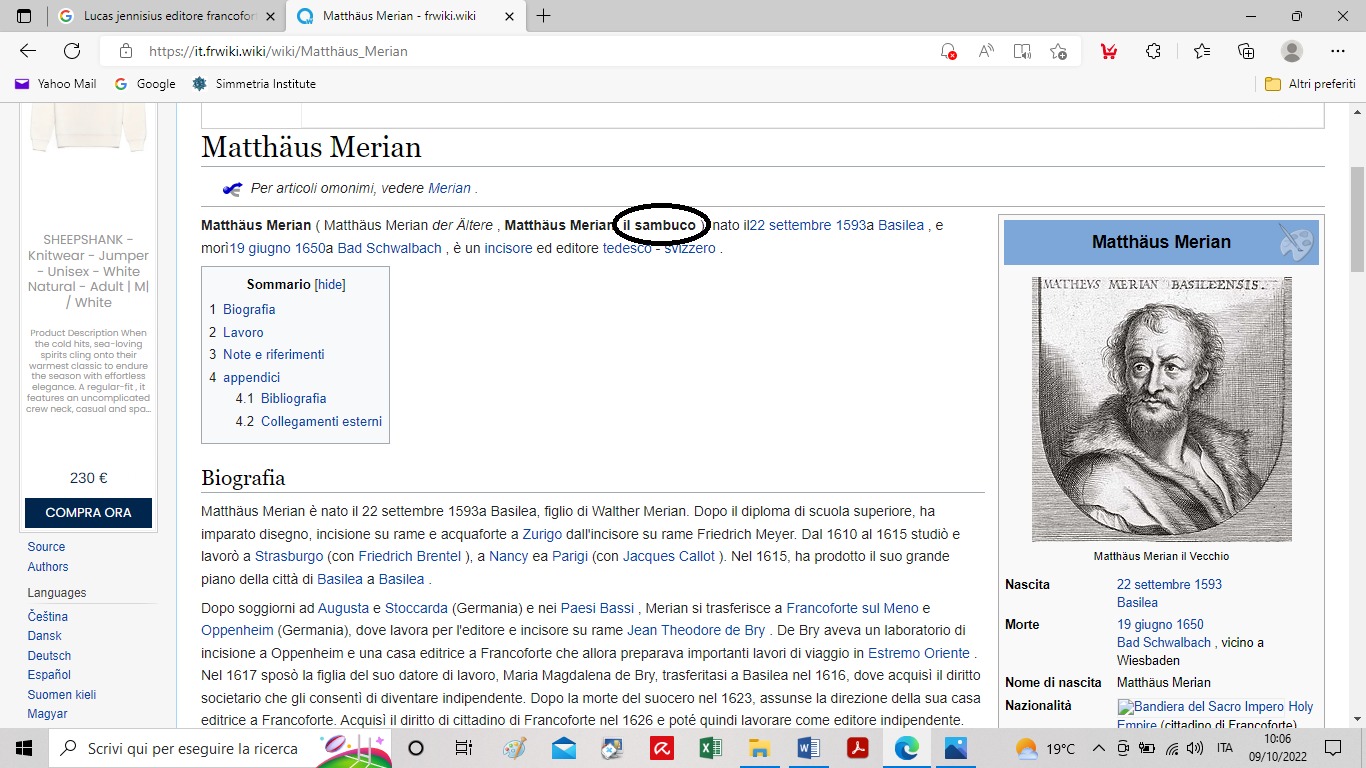Screen dimensions: 1366x768
Task: View site information lock icon
Action: pyautogui.click(x=126, y=51)
